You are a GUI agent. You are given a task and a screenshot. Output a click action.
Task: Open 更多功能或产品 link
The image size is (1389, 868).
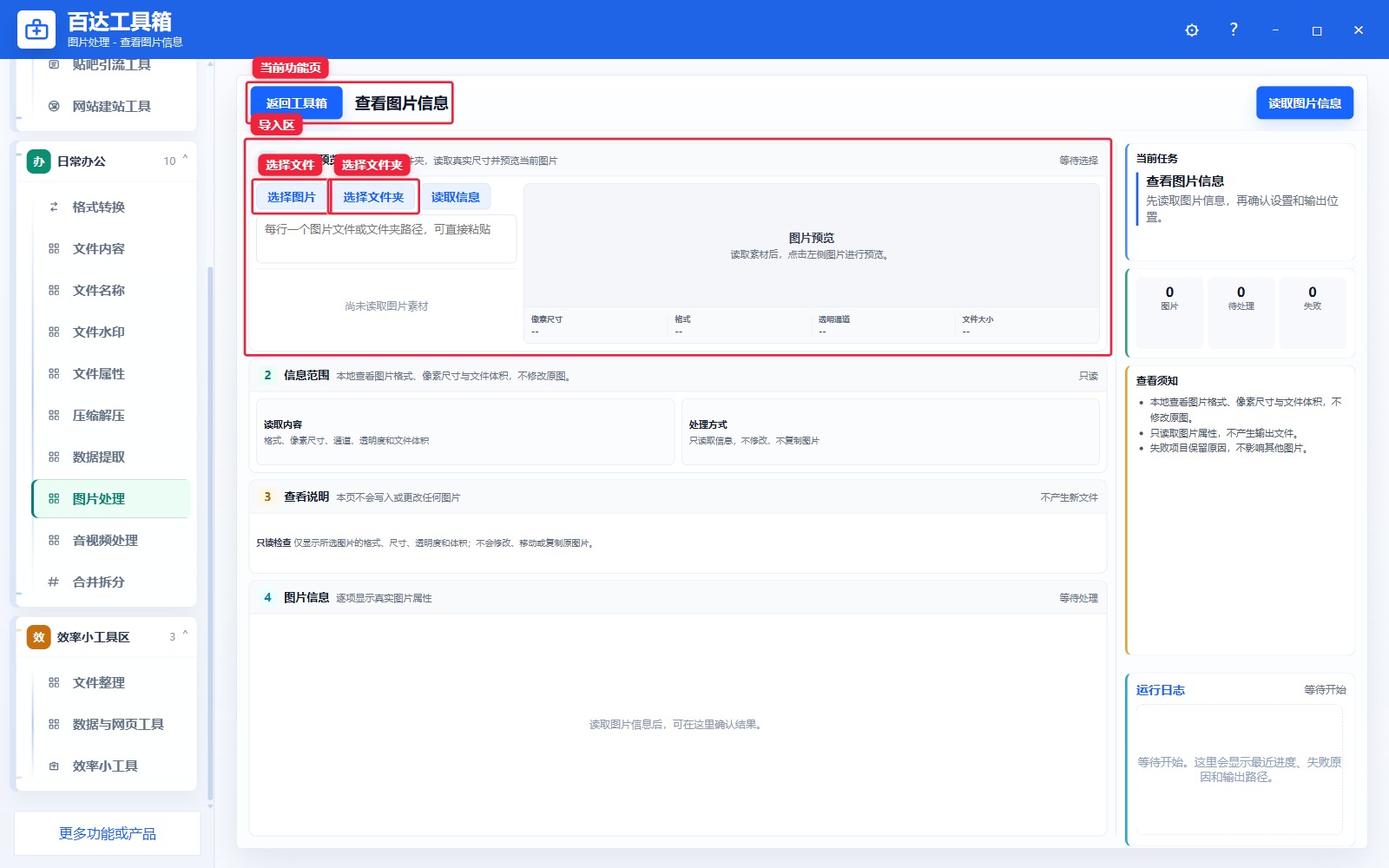[108, 833]
